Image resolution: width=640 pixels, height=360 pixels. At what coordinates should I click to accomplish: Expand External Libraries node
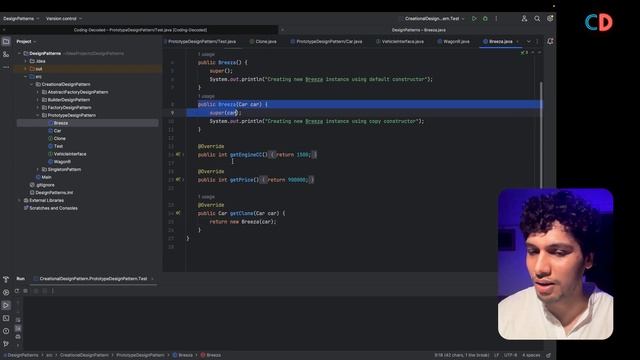point(19,200)
